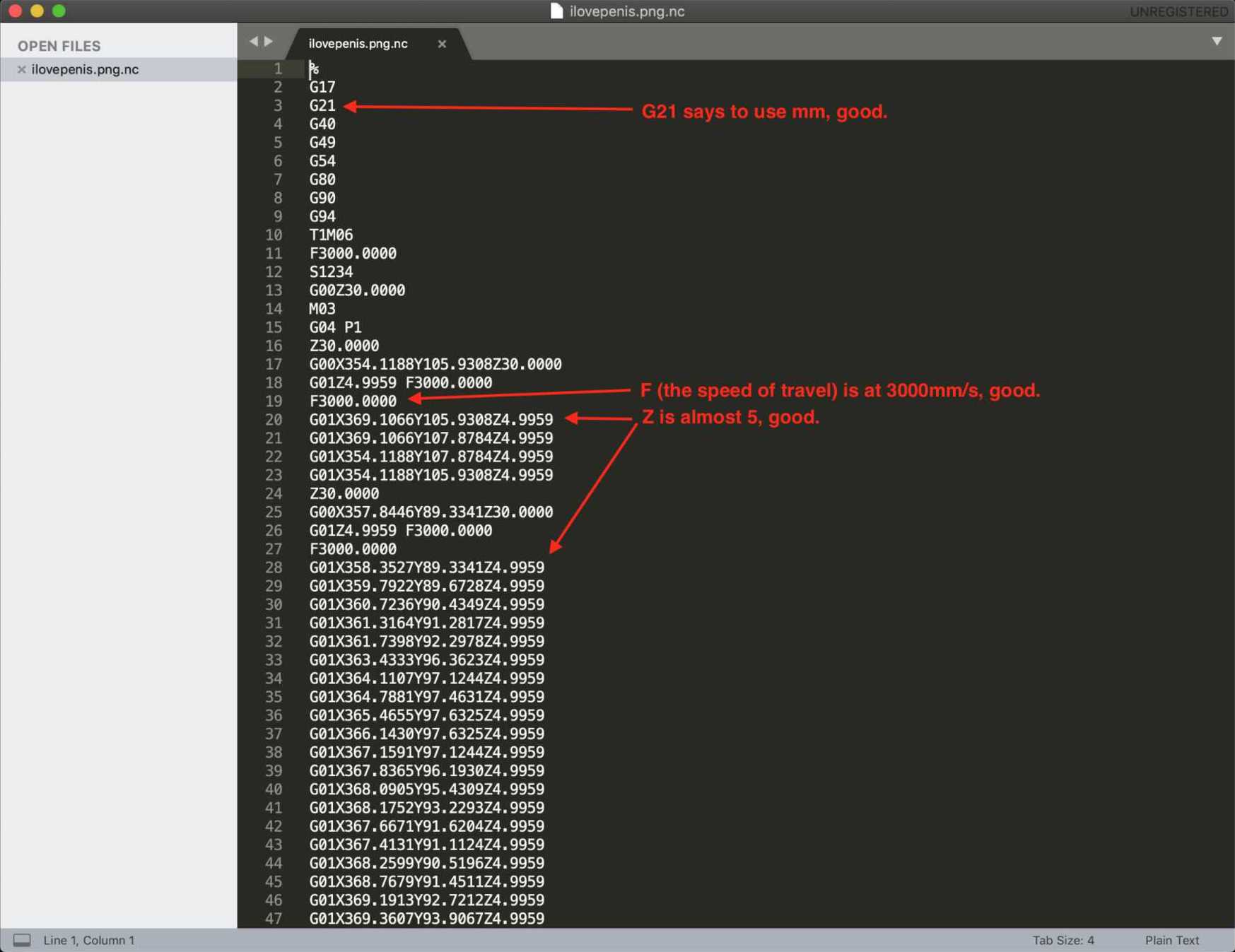Viewport: 1235px width, 952px height.
Task: Click line G01X358.3527Y89.3341Z4.9959
Action: pos(427,568)
